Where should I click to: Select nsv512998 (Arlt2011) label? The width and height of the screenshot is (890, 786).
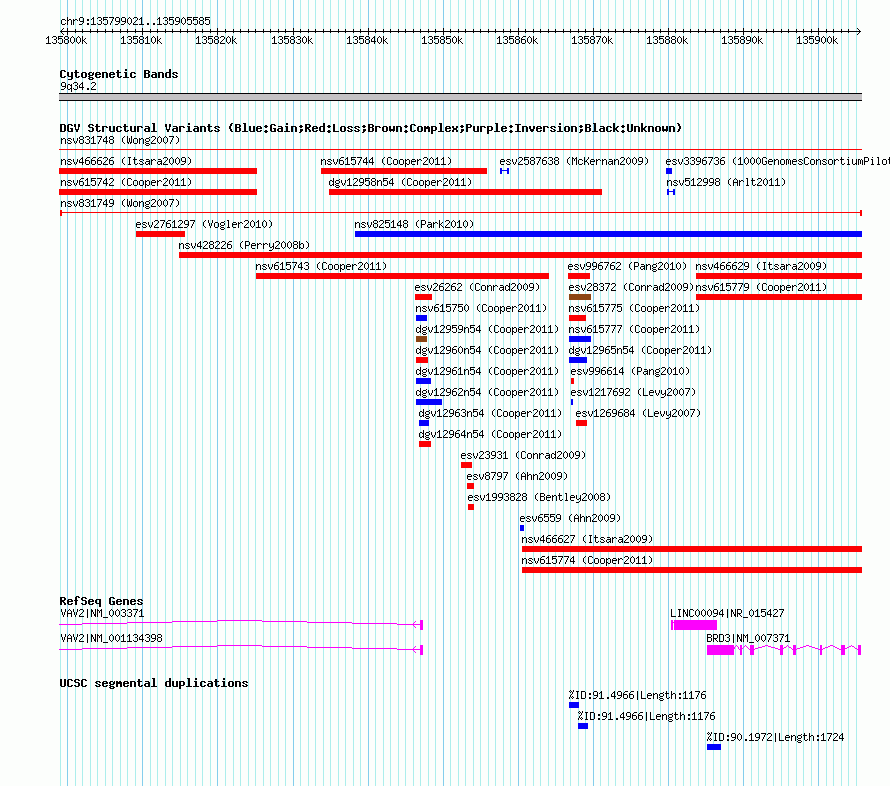(726, 182)
